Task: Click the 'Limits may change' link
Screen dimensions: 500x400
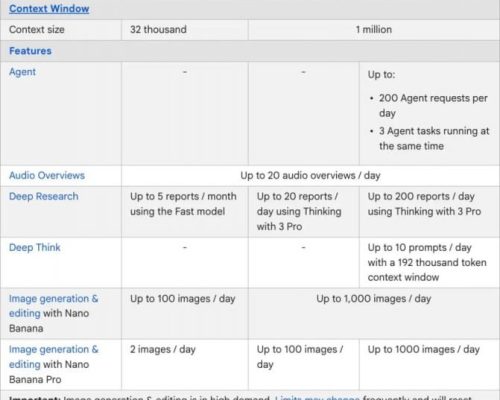Action: 317,398
